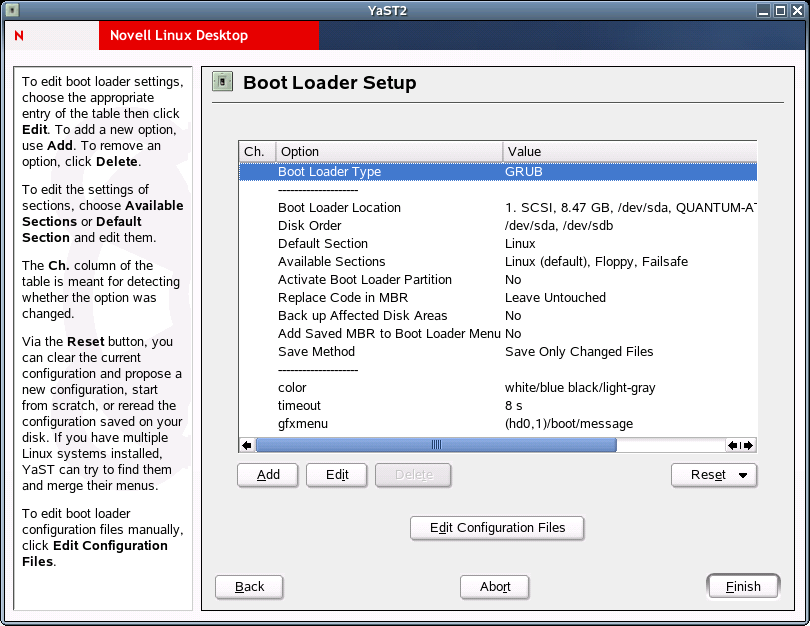
Task: Select the Save Method row
Action: point(498,352)
